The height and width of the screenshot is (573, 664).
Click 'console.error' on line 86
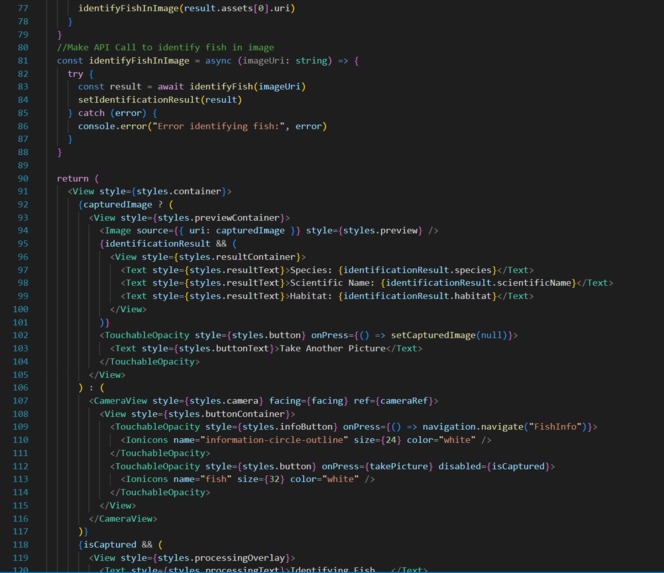pyautogui.click(x=112, y=126)
